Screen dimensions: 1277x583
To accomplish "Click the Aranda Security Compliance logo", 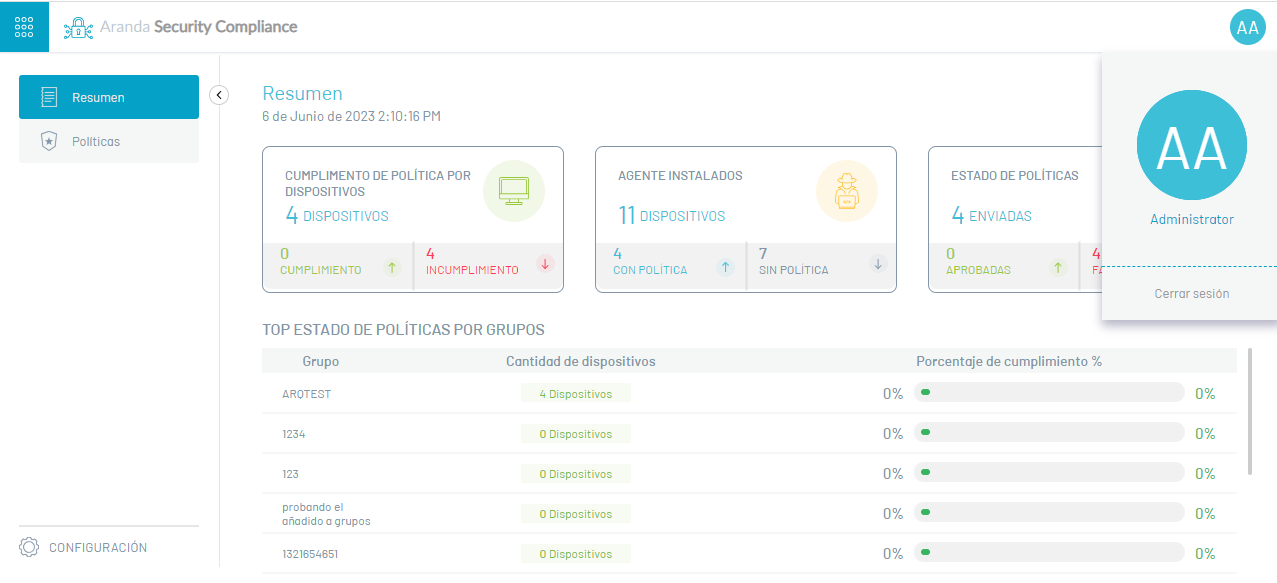I will (x=181, y=27).
